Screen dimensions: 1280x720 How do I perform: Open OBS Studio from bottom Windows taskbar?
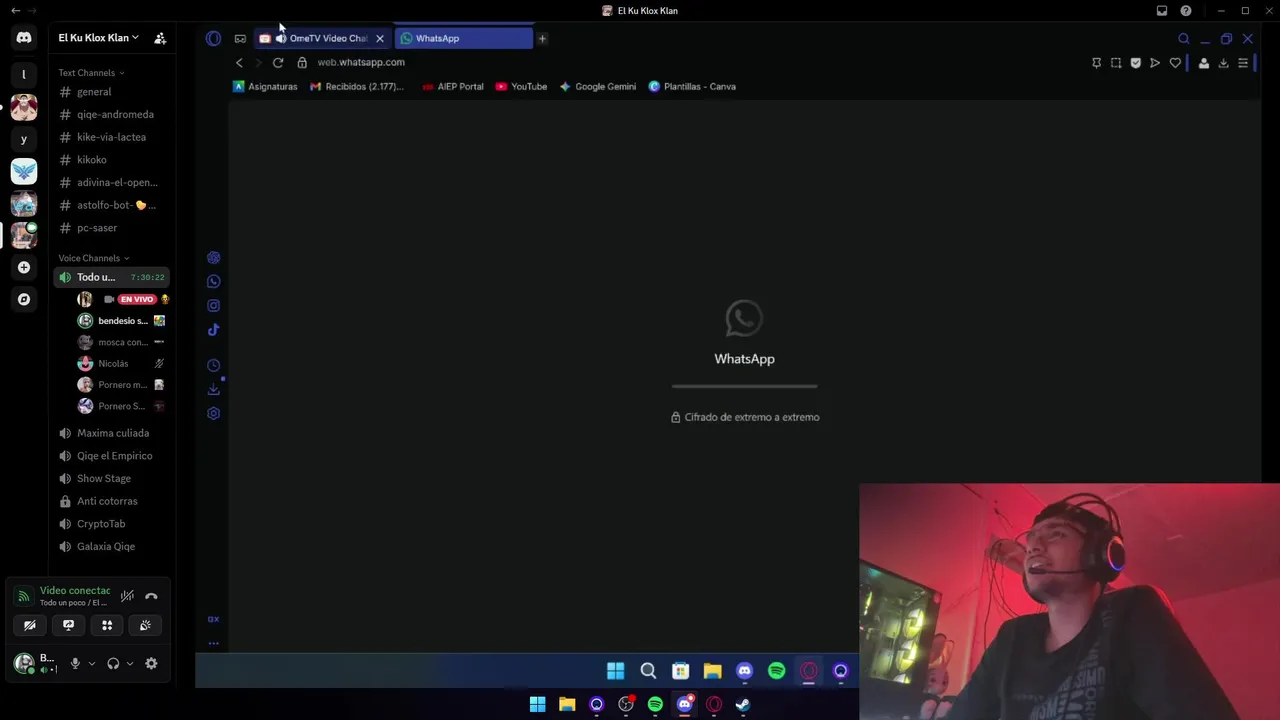pyautogui.click(x=626, y=704)
